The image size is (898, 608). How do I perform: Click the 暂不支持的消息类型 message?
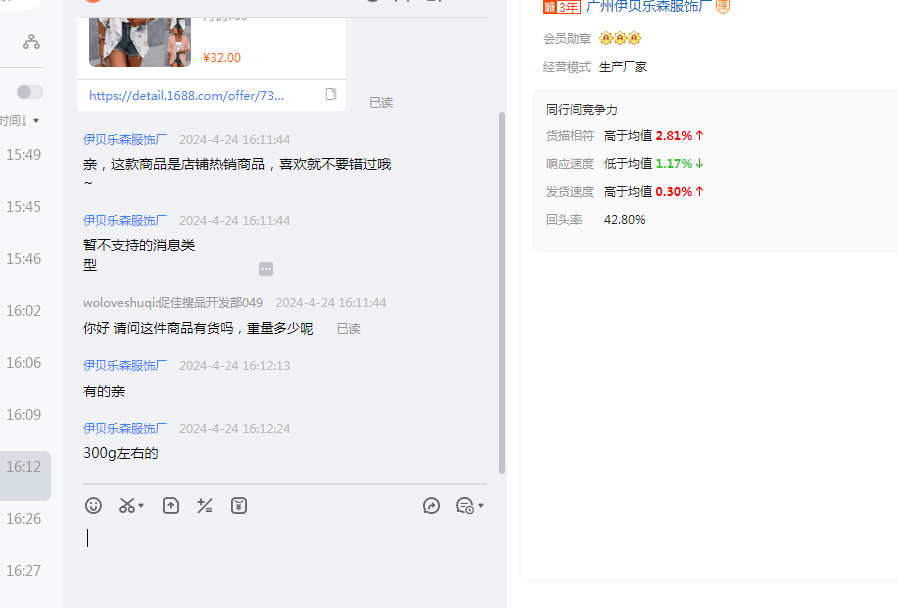(139, 255)
